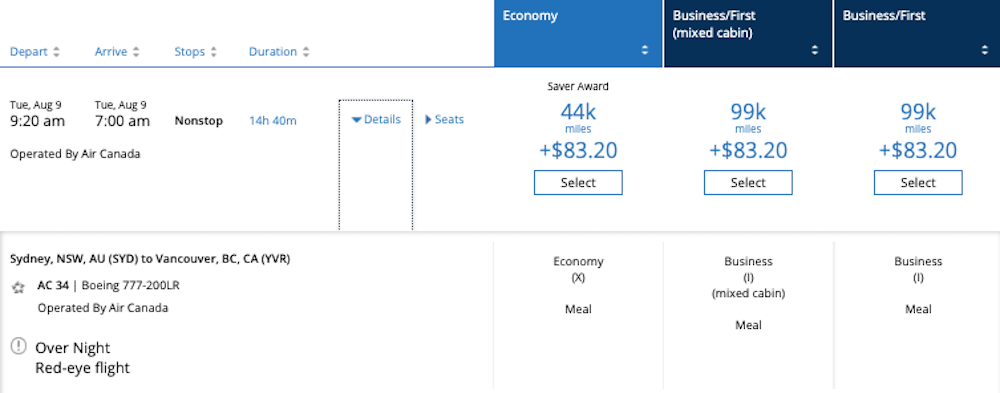Click the 9:20 am departure time
The image size is (1000, 393).
(x=38, y=121)
